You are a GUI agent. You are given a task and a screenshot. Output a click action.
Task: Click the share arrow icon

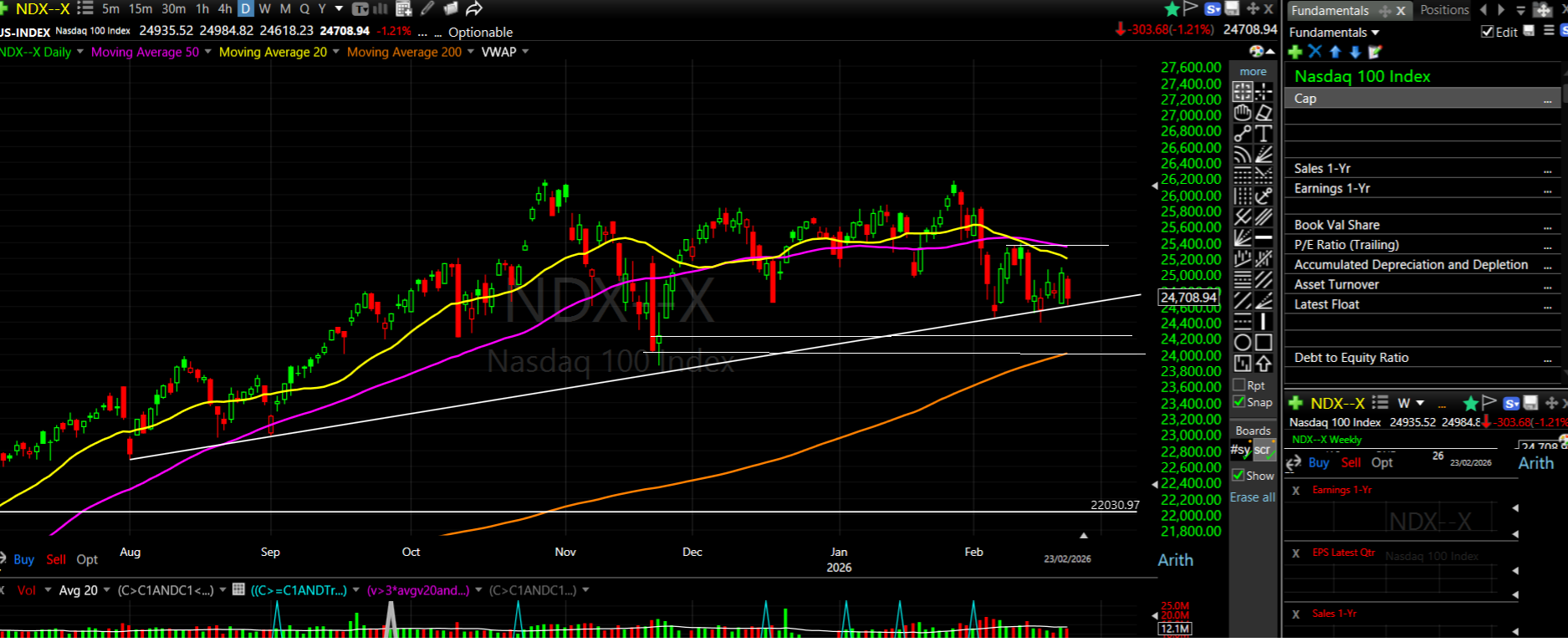(x=474, y=9)
